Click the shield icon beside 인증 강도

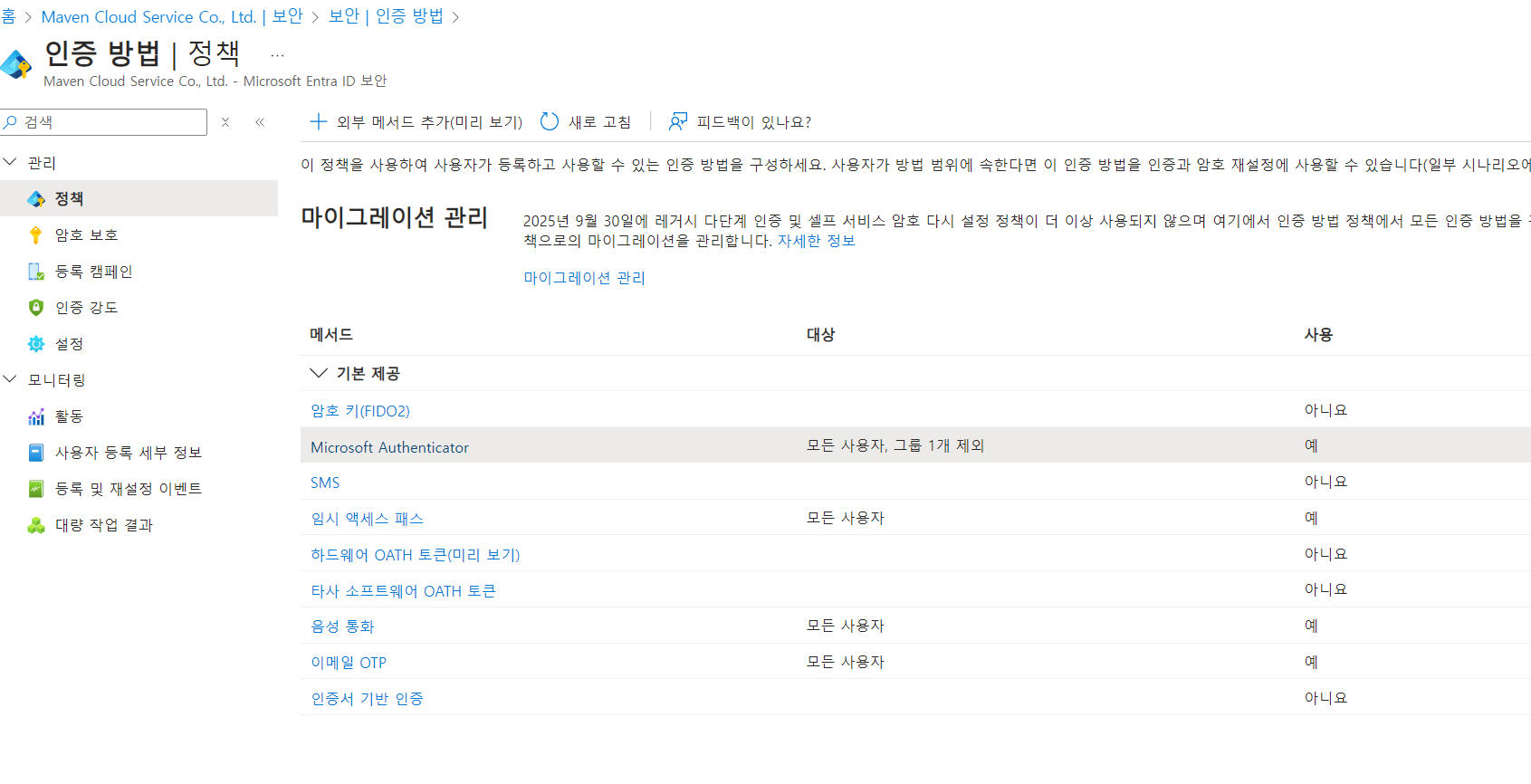(x=36, y=308)
